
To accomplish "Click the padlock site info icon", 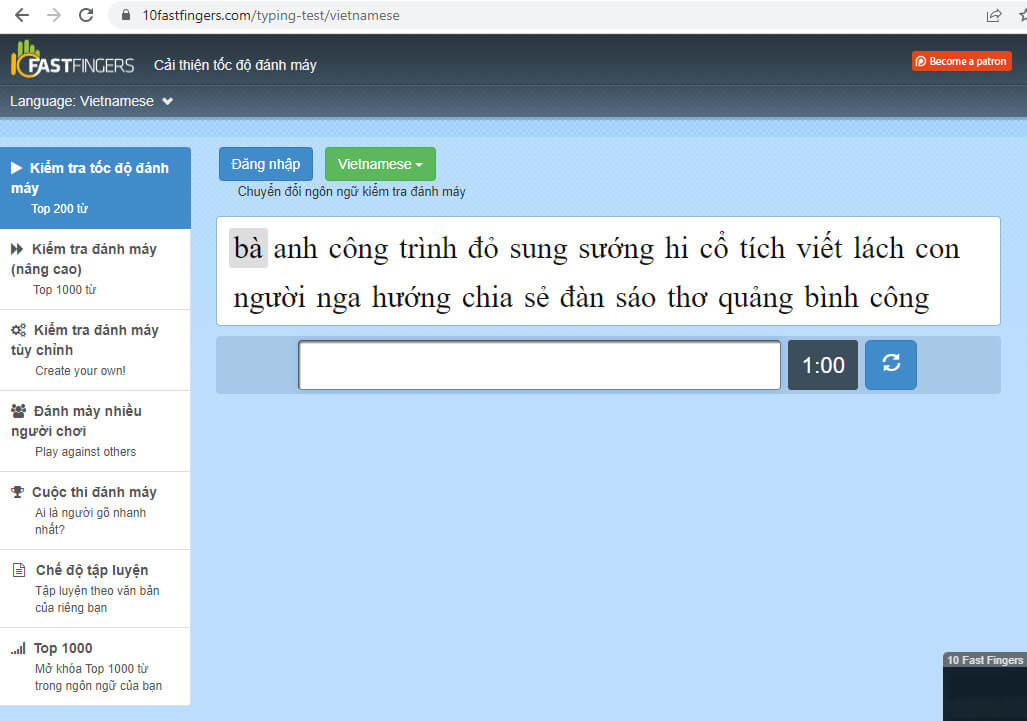I will 126,15.
